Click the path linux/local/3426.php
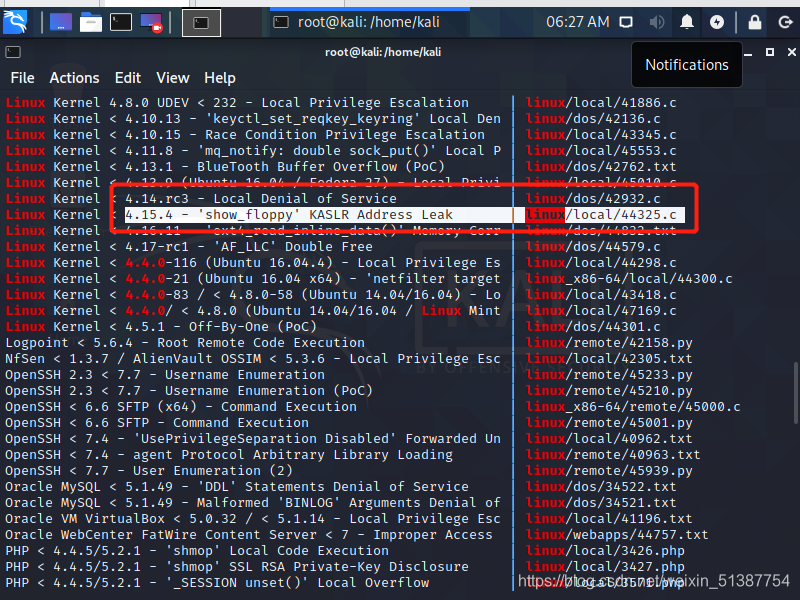 [605, 551]
